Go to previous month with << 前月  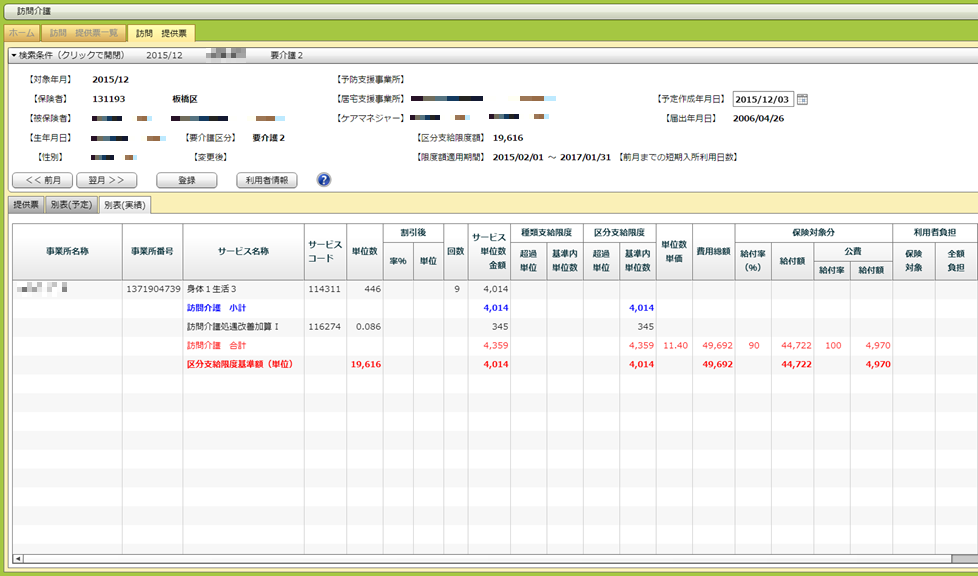tap(41, 180)
